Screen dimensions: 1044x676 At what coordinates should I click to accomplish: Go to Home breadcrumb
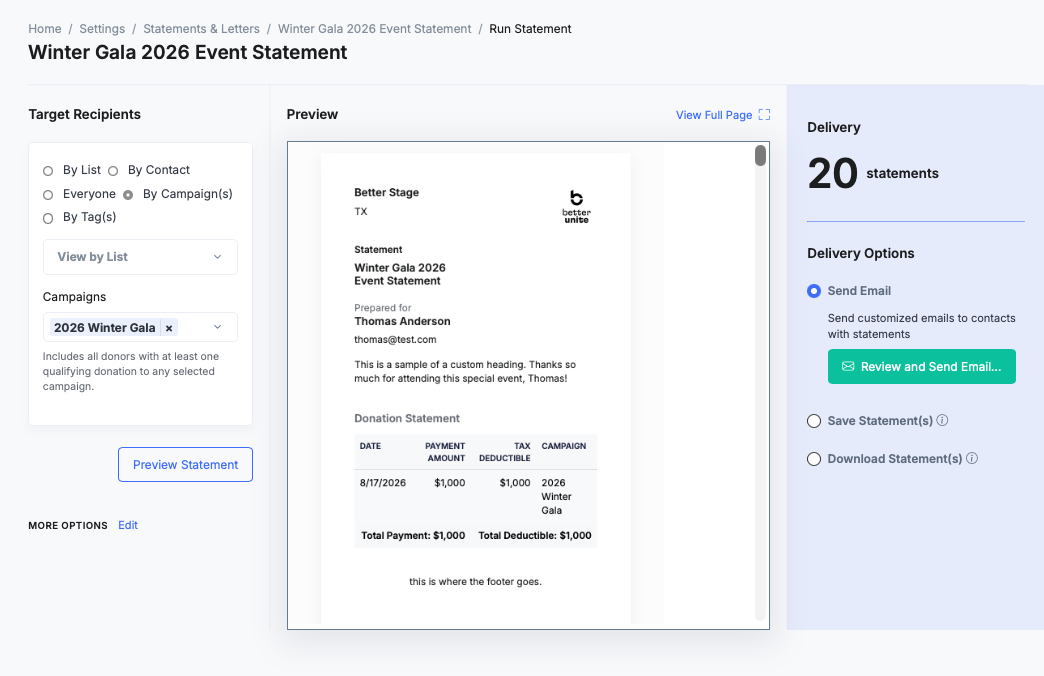point(45,29)
